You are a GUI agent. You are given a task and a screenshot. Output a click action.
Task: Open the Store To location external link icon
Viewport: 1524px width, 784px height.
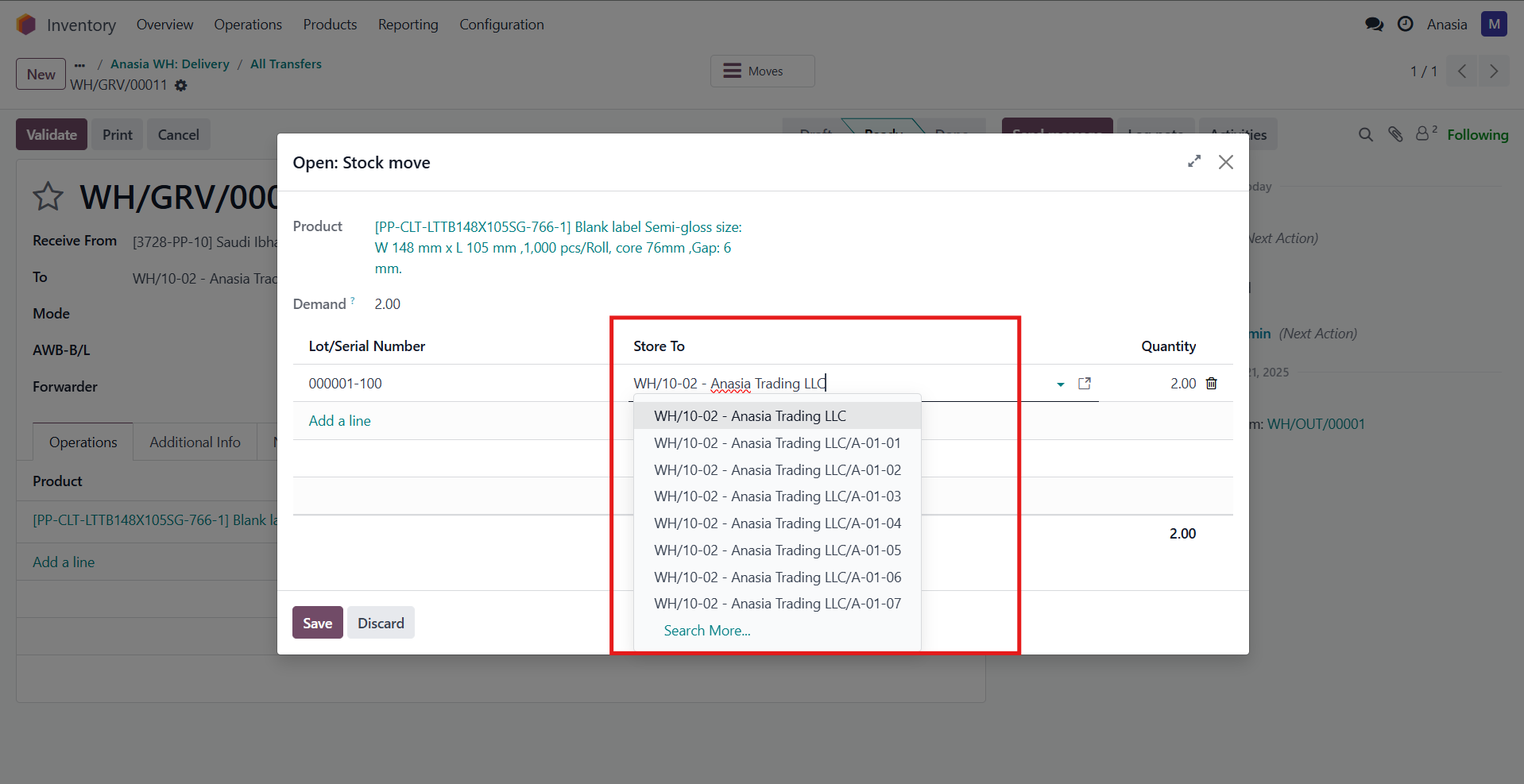(x=1084, y=384)
